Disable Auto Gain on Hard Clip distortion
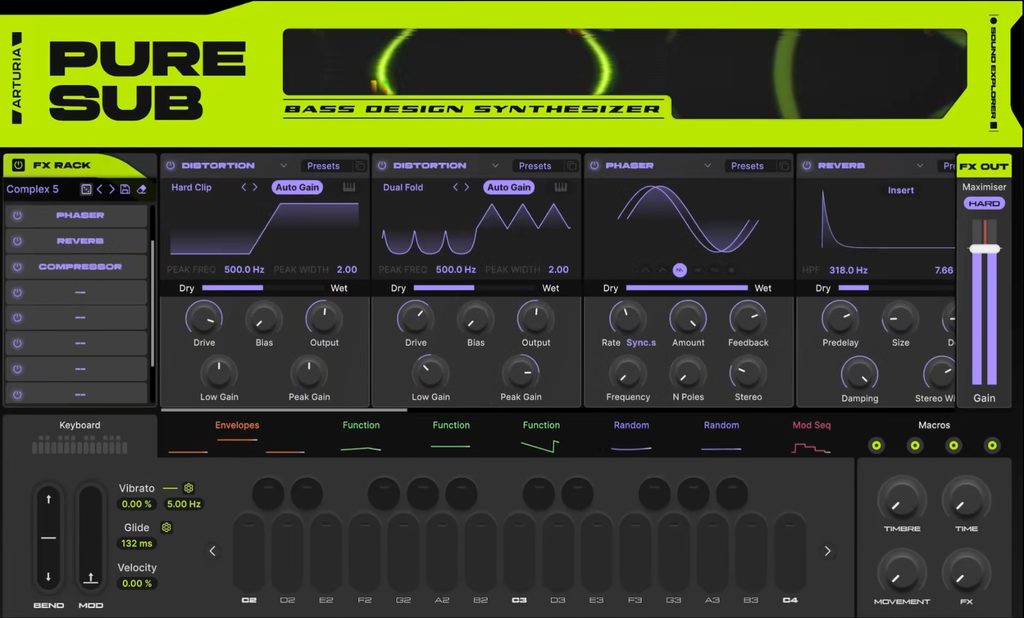Image resolution: width=1024 pixels, height=618 pixels. click(x=297, y=187)
